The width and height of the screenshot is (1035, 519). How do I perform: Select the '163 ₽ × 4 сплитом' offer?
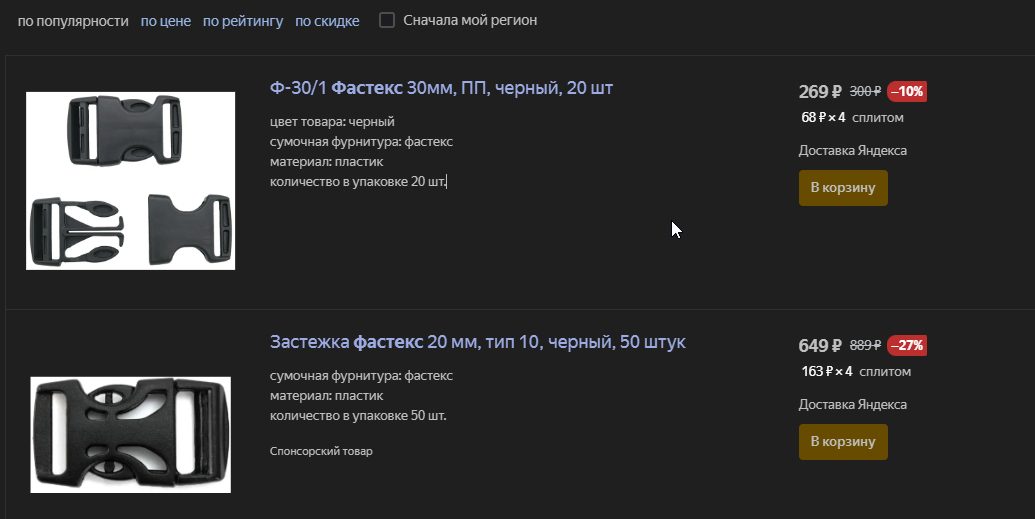tap(856, 372)
